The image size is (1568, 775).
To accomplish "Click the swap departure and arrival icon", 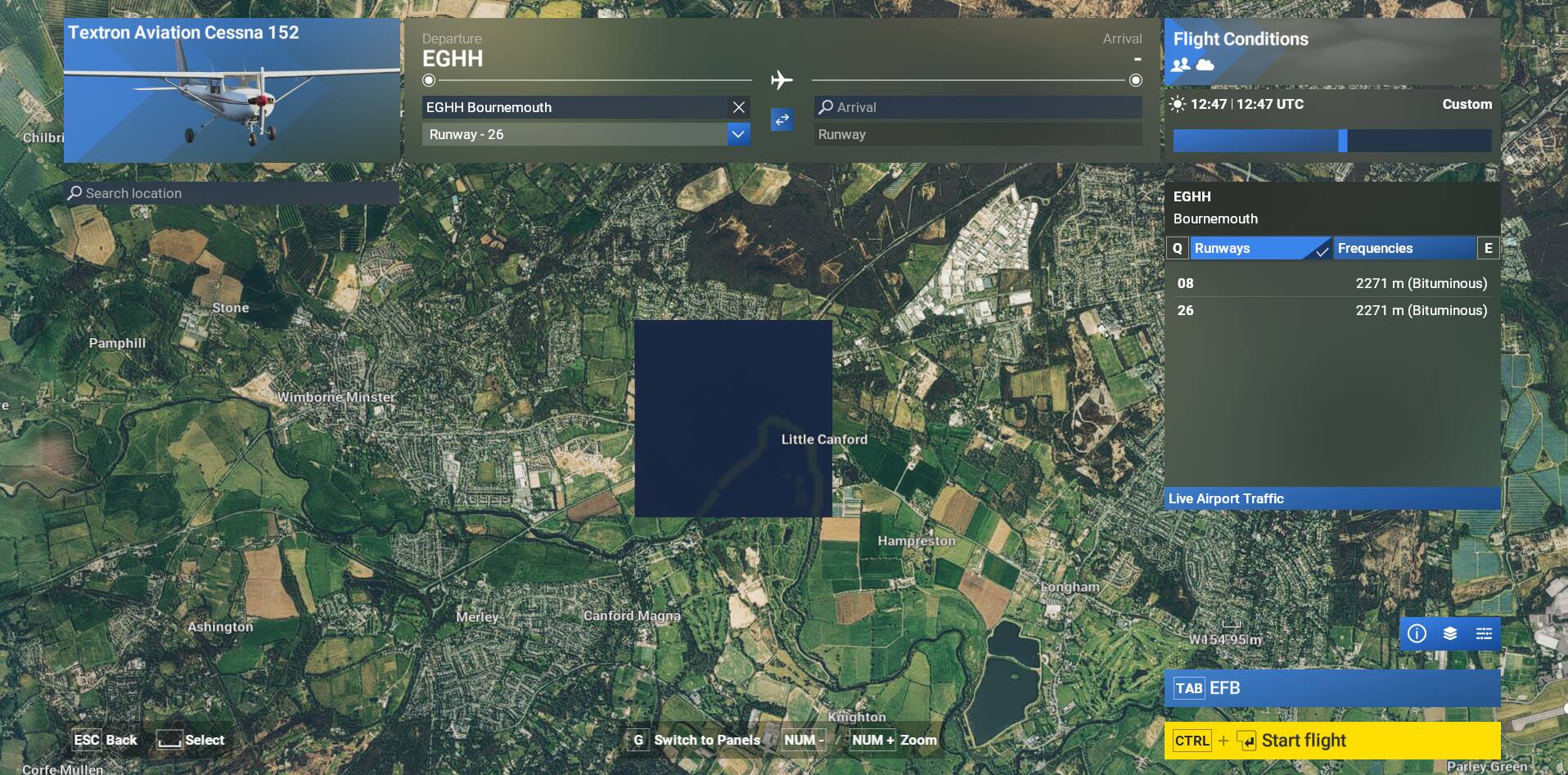I will click(782, 119).
